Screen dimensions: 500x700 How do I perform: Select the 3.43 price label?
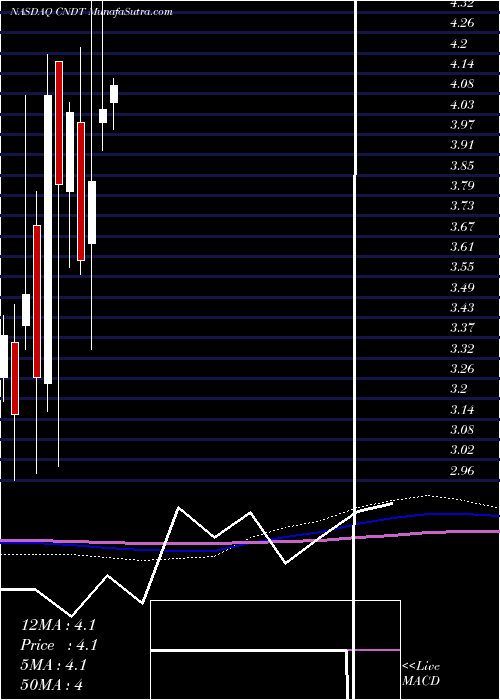tap(462, 308)
